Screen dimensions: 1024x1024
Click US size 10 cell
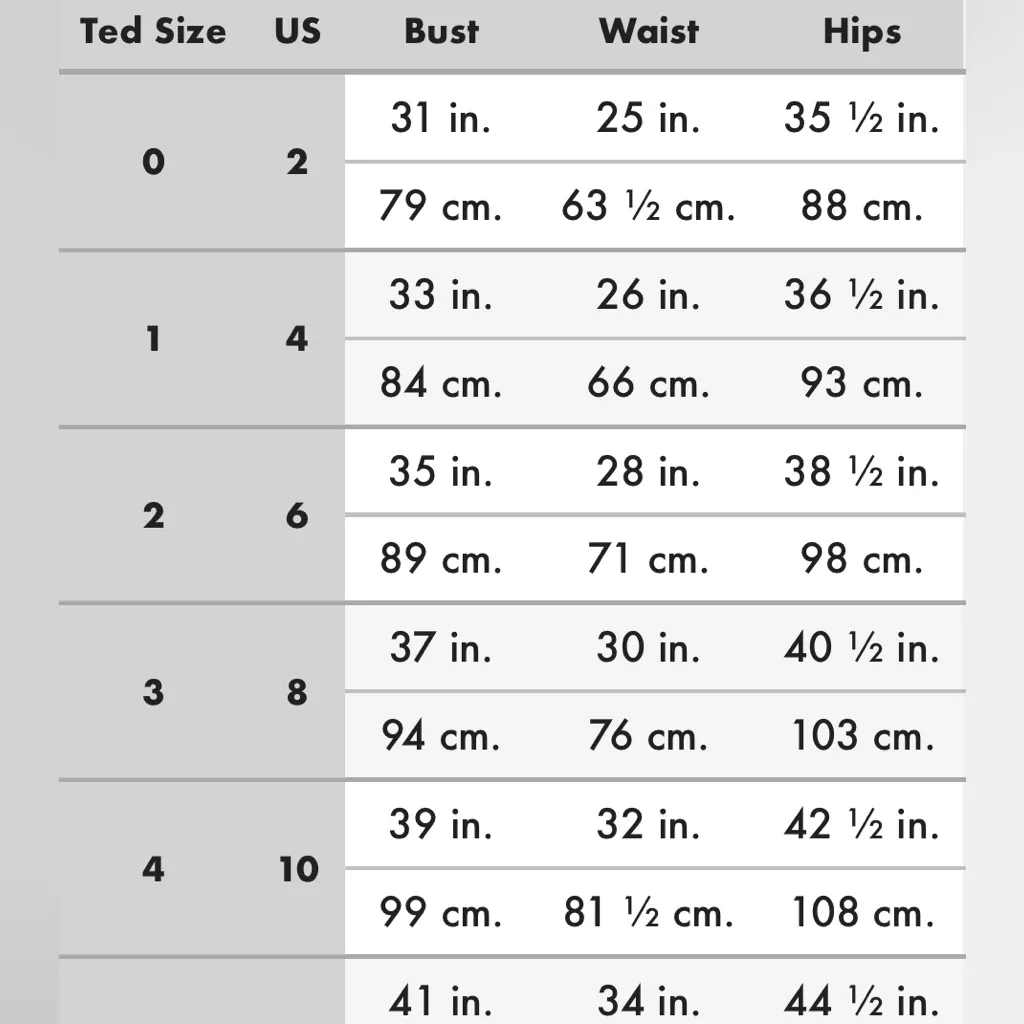[x=297, y=869]
